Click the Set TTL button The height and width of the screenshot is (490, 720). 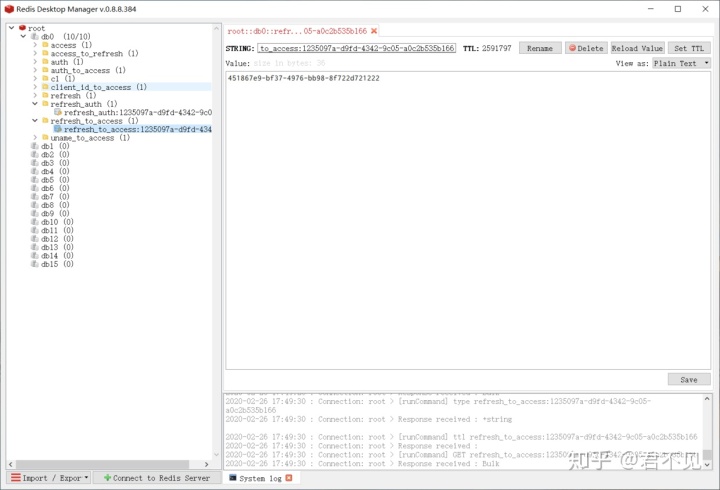(689, 48)
